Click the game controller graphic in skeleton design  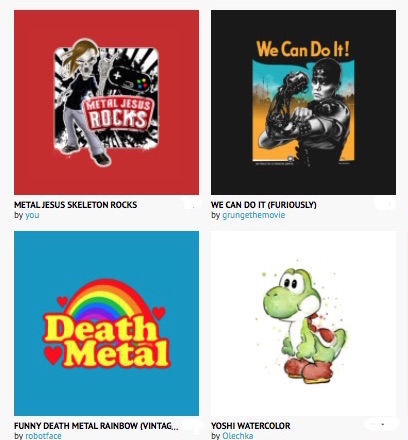pos(131,80)
